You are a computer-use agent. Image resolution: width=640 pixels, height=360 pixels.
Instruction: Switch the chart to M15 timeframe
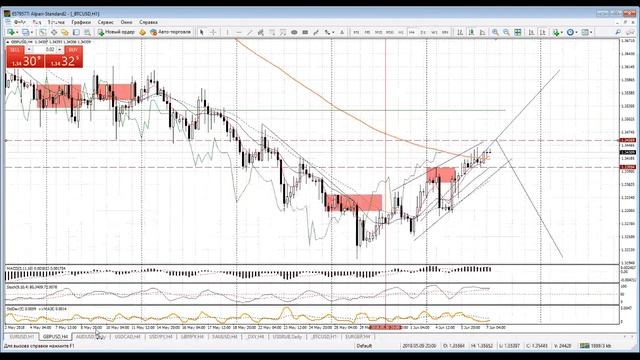[378, 32]
